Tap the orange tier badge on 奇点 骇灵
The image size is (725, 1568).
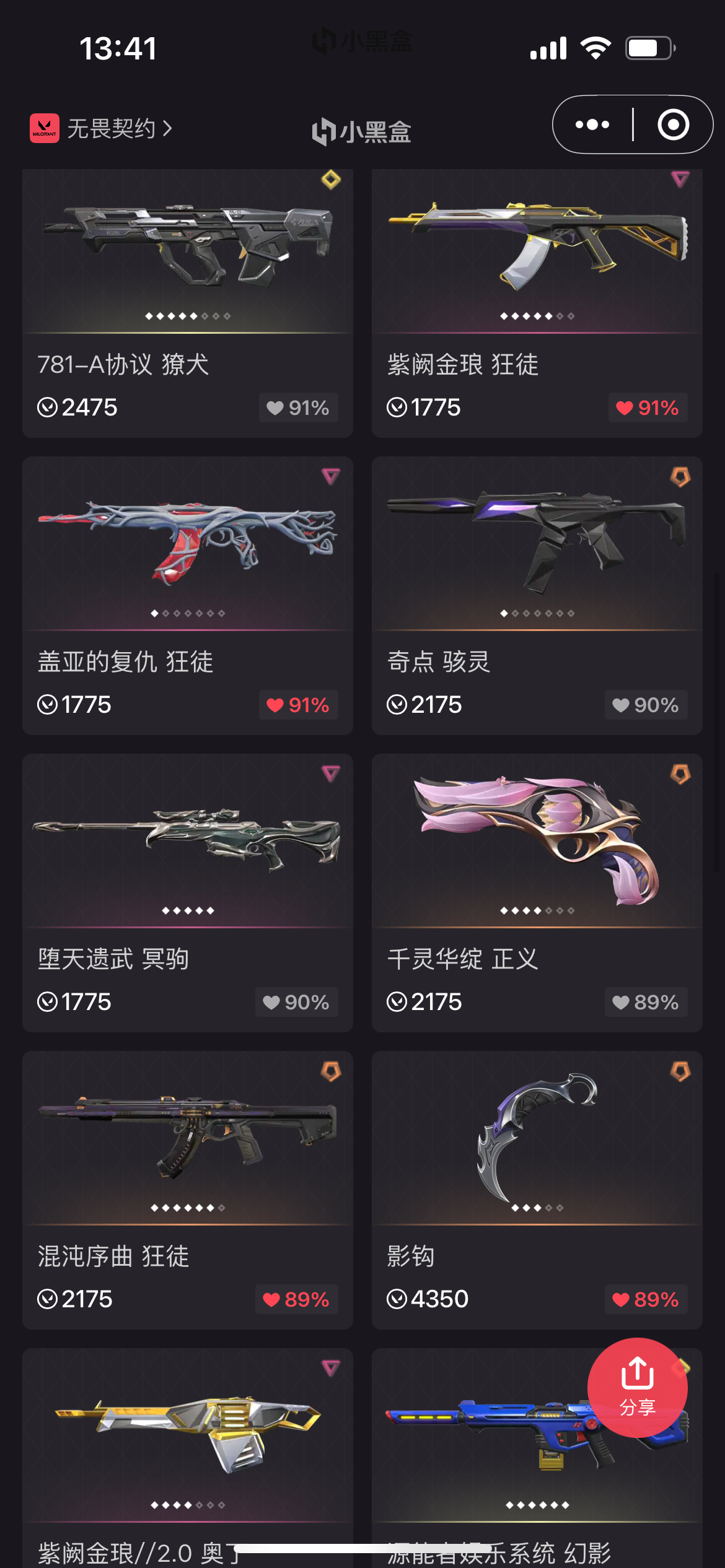pyautogui.click(x=680, y=476)
